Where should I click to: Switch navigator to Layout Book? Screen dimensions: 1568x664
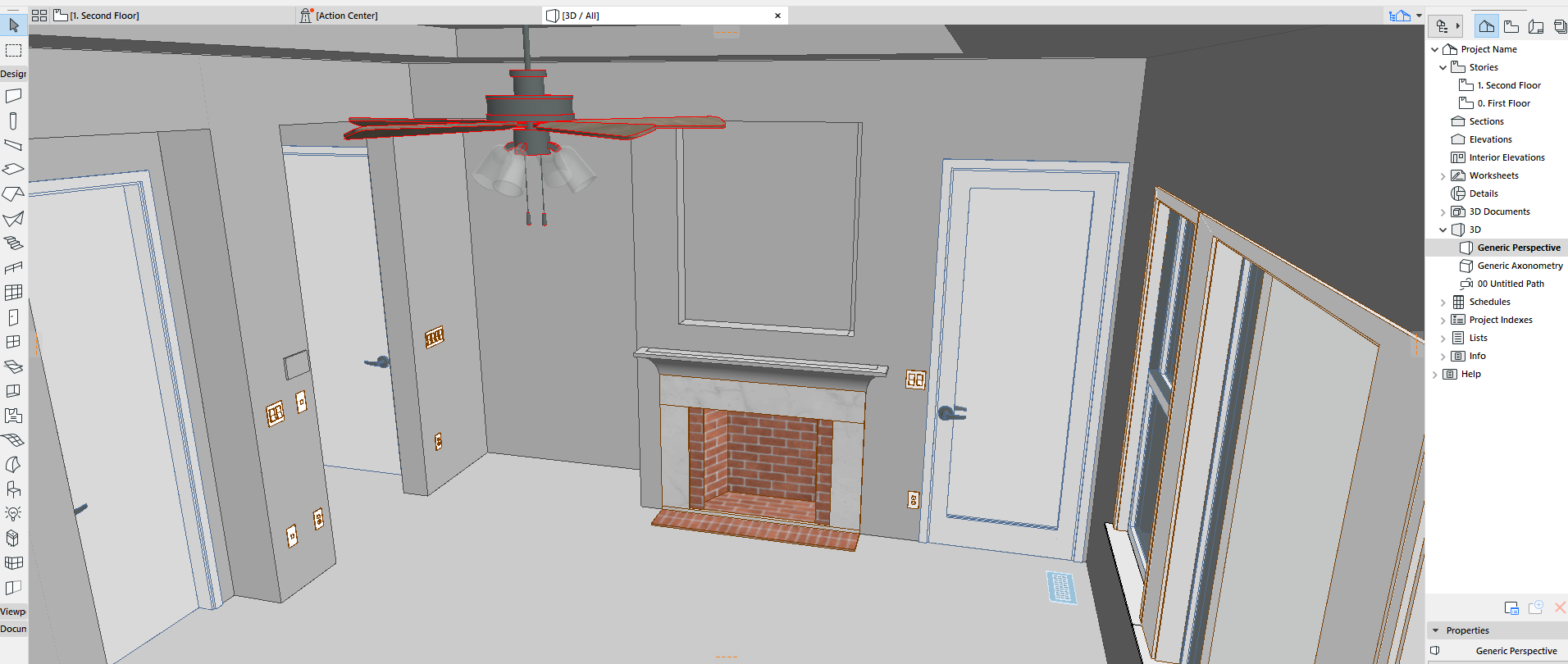click(1536, 26)
